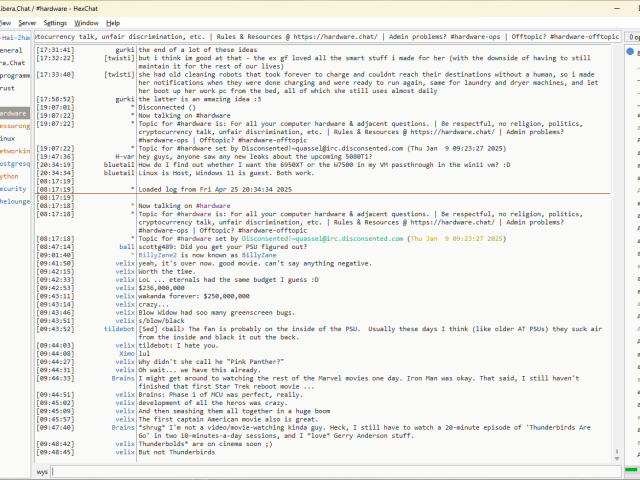Select the general channel entry

[x=11, y=49]
